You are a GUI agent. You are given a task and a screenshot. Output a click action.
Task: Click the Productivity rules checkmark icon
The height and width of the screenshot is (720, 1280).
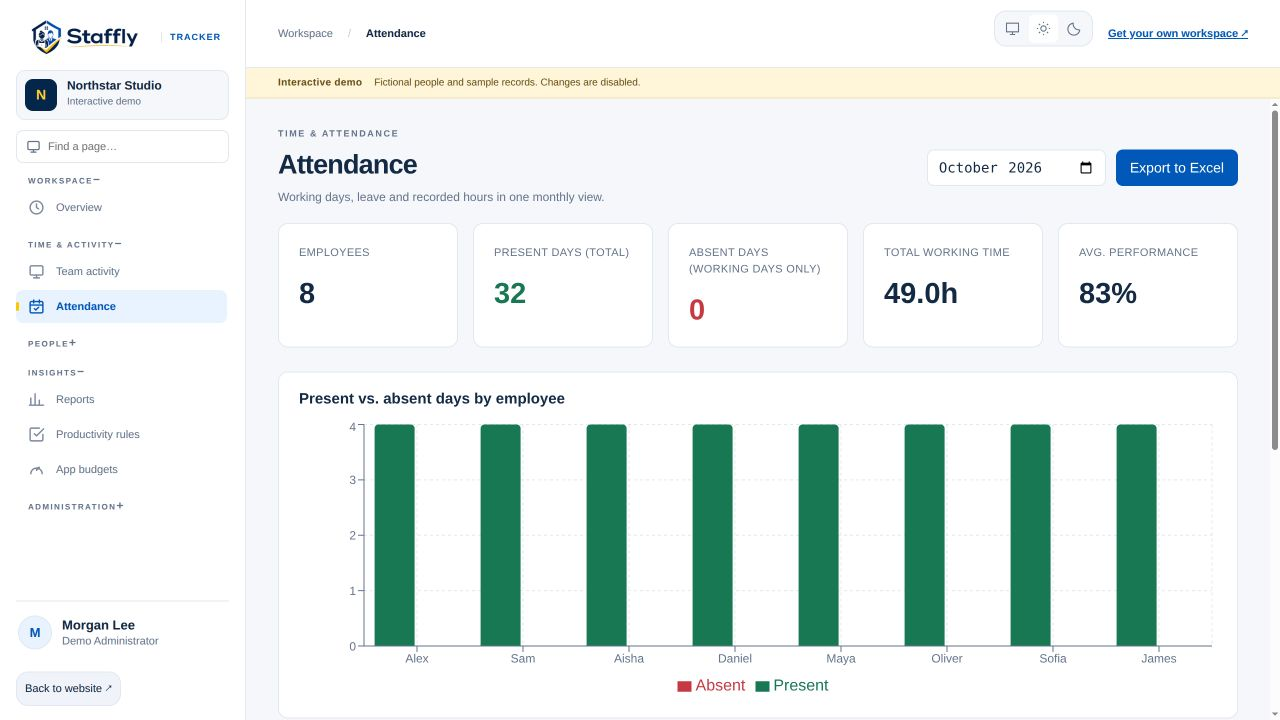tap(36, 434)
